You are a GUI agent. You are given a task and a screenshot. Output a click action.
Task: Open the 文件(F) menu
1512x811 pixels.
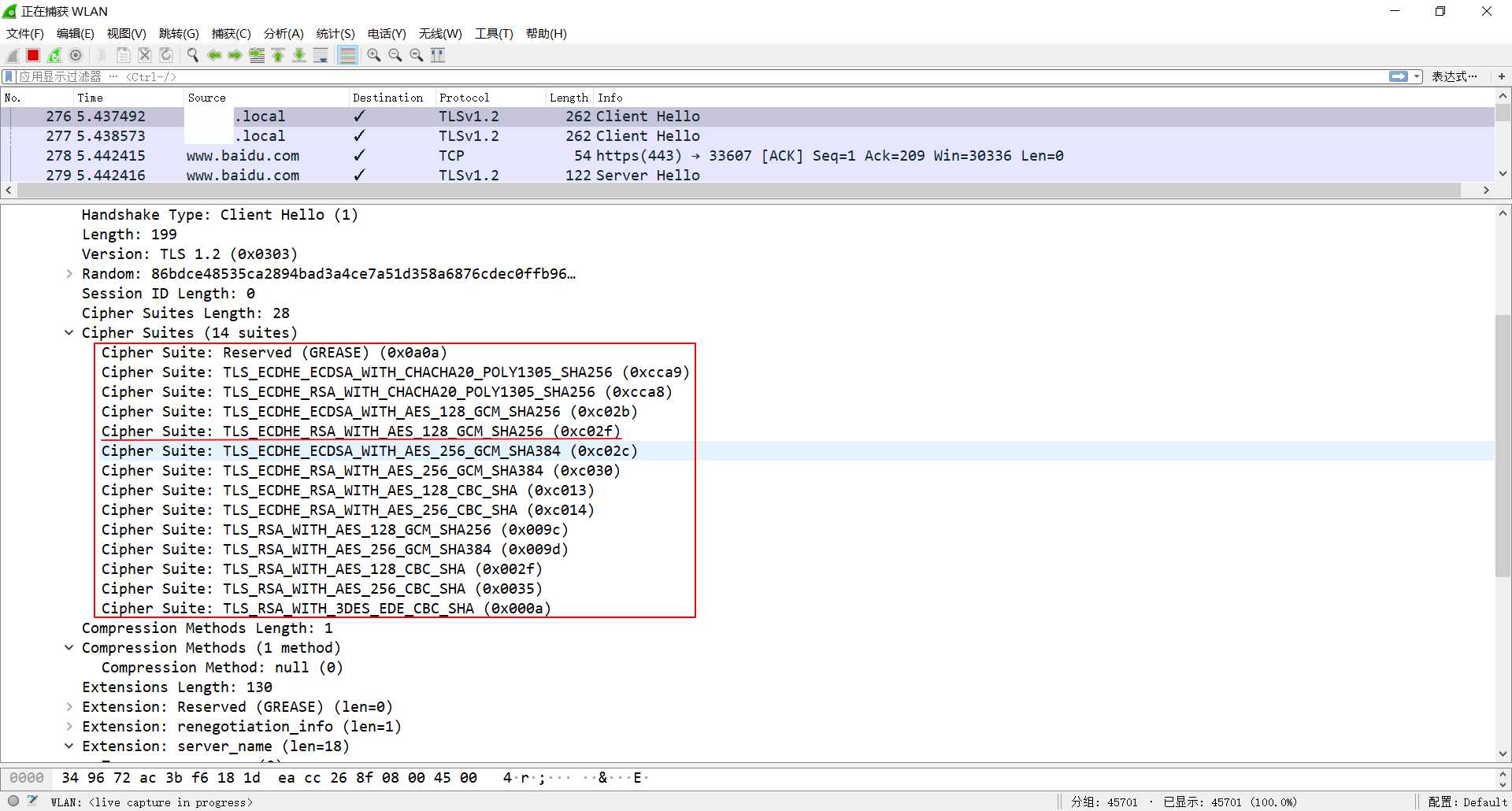point(25,34)
